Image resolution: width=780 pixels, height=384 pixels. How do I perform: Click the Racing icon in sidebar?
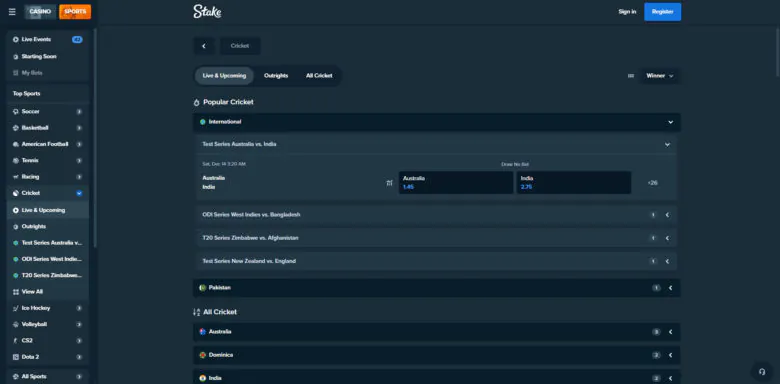[x=15, y=177]
